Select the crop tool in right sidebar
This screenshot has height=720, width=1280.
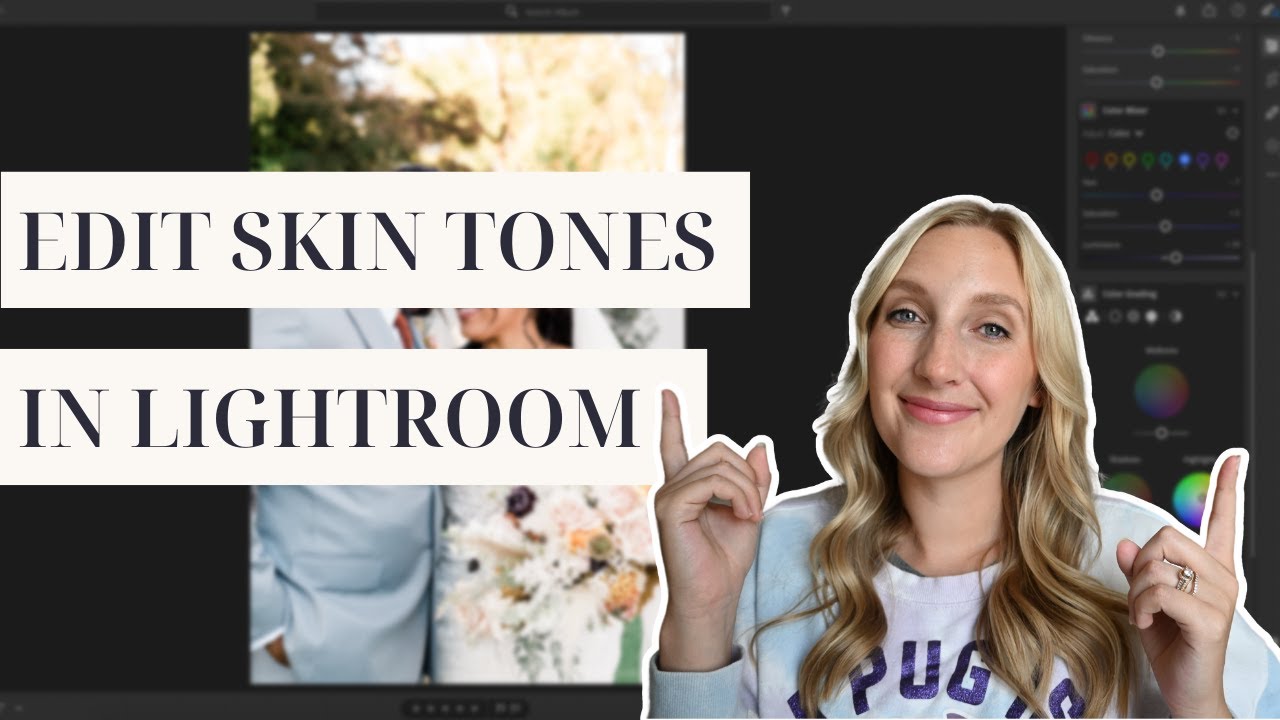1271,81
